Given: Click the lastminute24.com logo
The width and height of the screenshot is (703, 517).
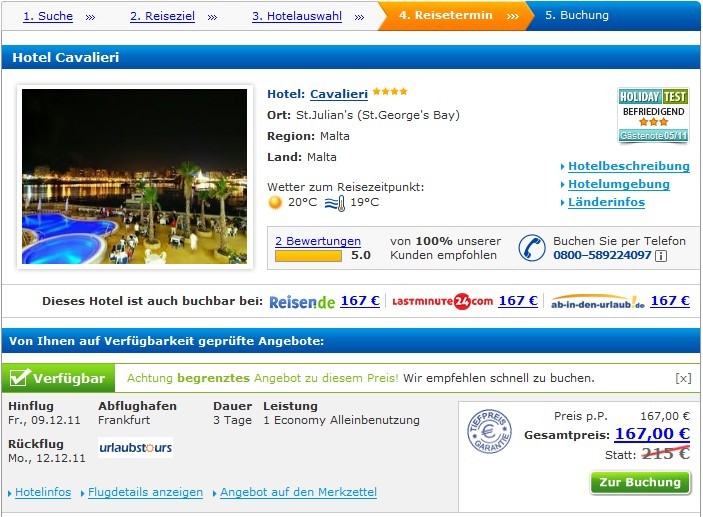Looking at the screenshot, I should point(442,301).
